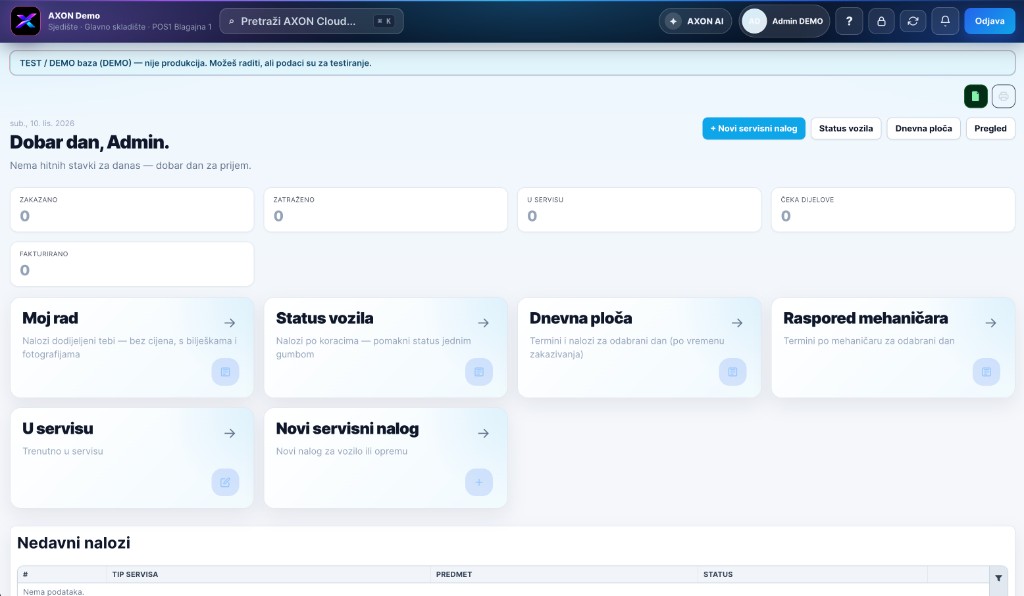
Task: Open the Admin DEMO user menu
Action: pyautogui.click(x=784, y=21)
